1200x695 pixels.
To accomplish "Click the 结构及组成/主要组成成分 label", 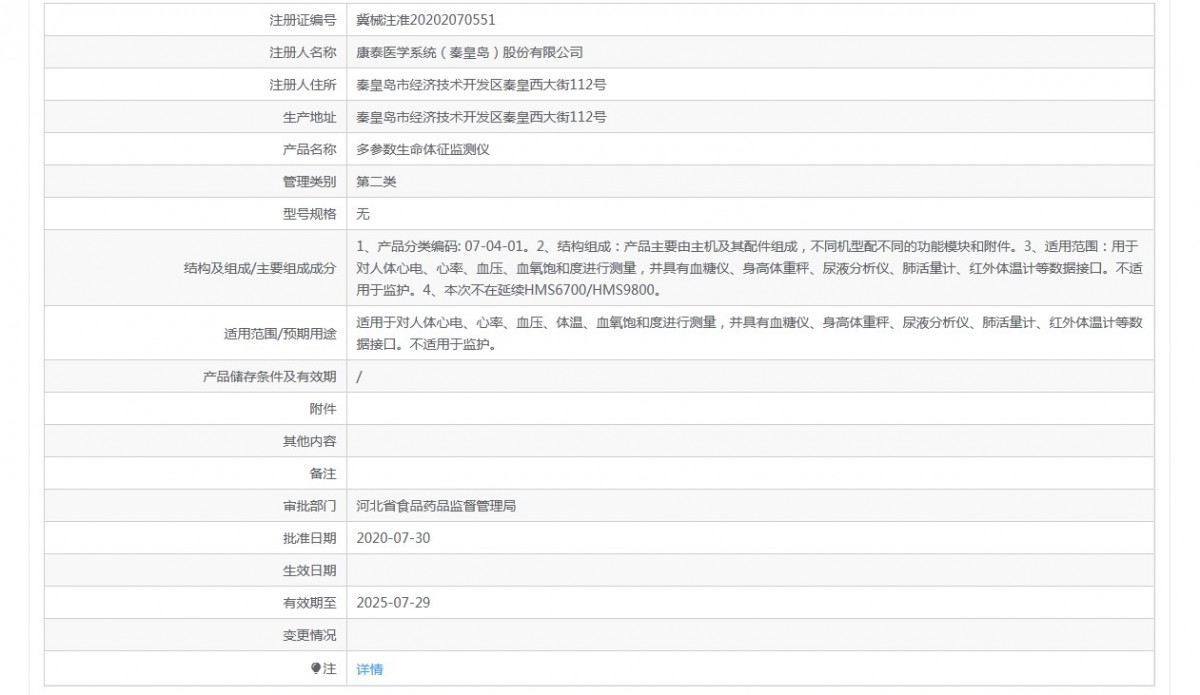I will (260, 268).
